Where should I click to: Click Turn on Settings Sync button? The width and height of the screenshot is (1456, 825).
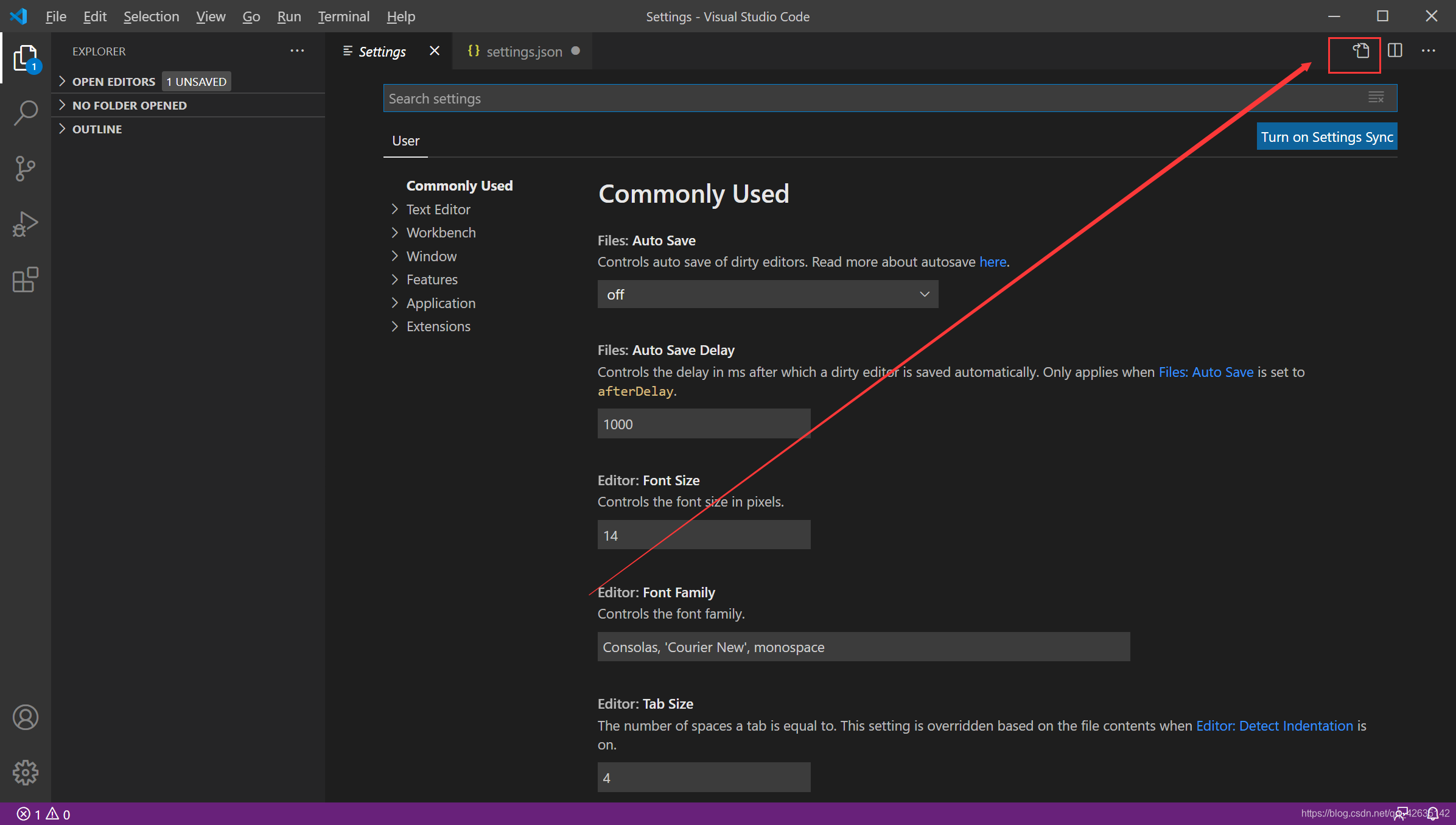[x=1326, y=137]
